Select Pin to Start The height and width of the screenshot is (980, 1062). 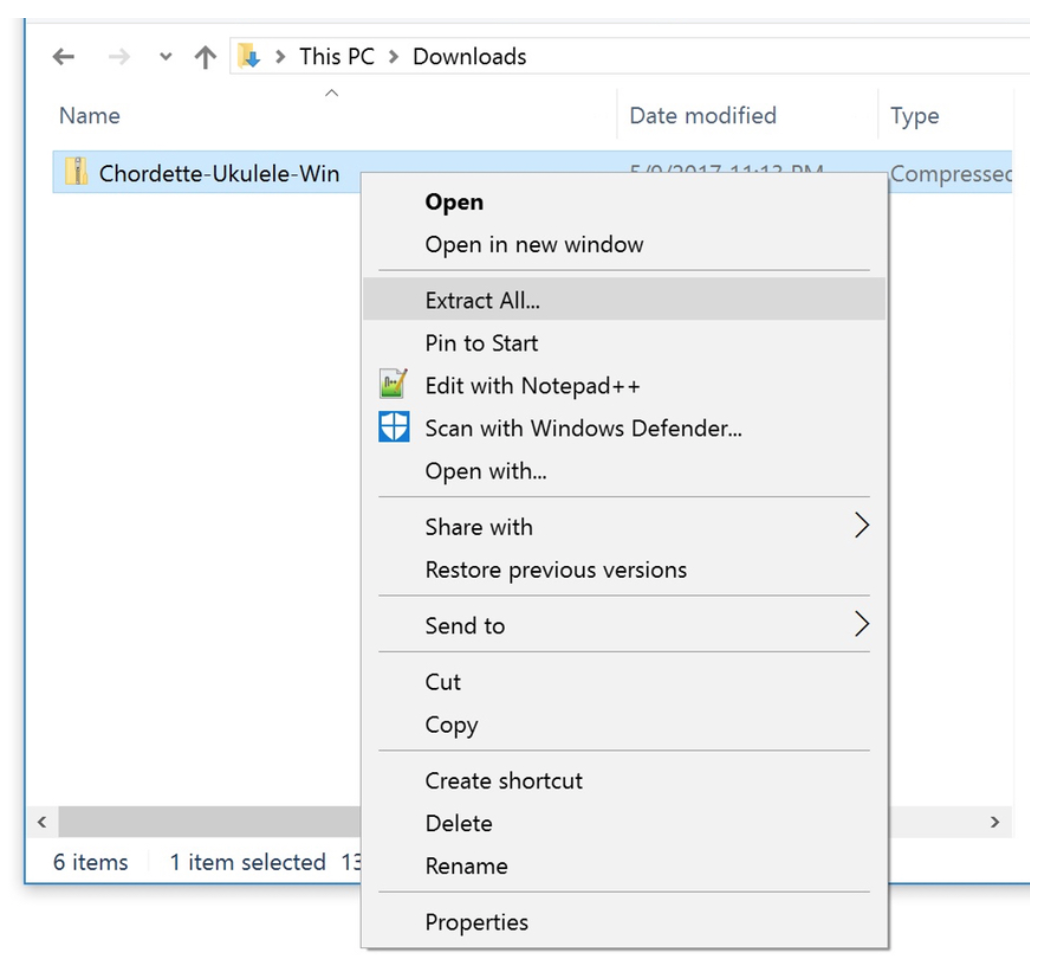point(481,343)
